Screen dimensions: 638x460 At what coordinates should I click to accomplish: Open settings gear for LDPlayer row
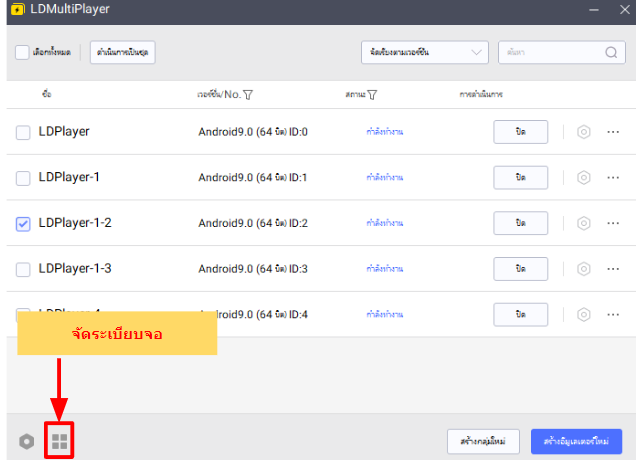coord(583,132)
